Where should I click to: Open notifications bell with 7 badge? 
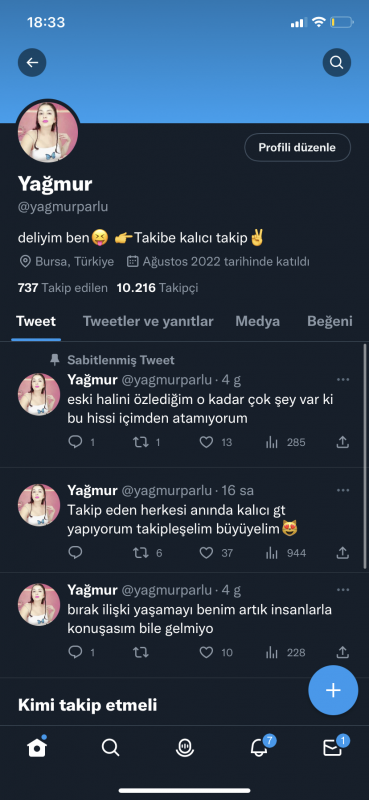[260, 747]
